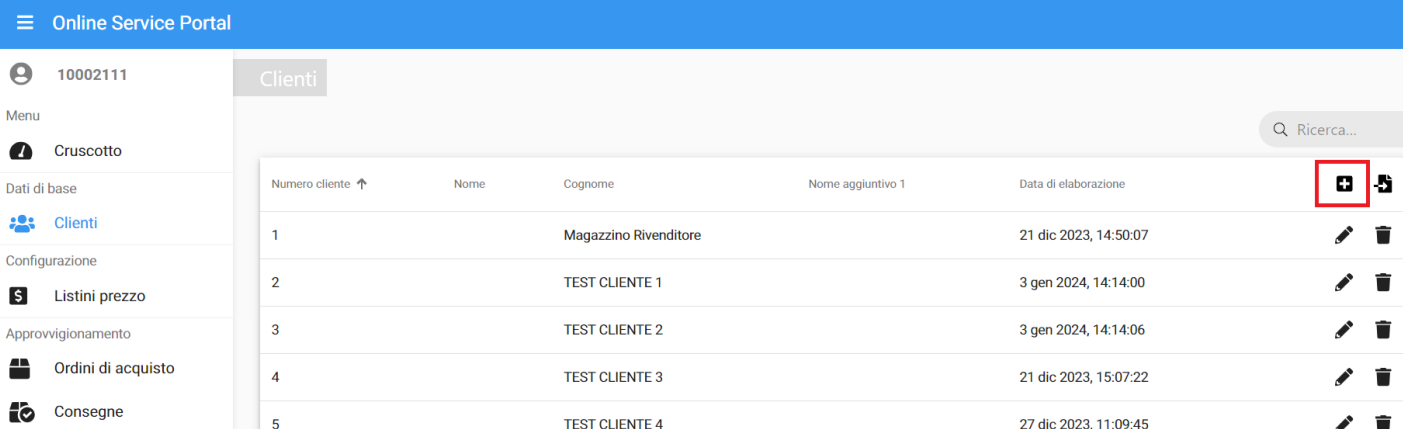Sort by Nome column header
The width and height of the screenshot is (1403, 429).
click(468, 184)
